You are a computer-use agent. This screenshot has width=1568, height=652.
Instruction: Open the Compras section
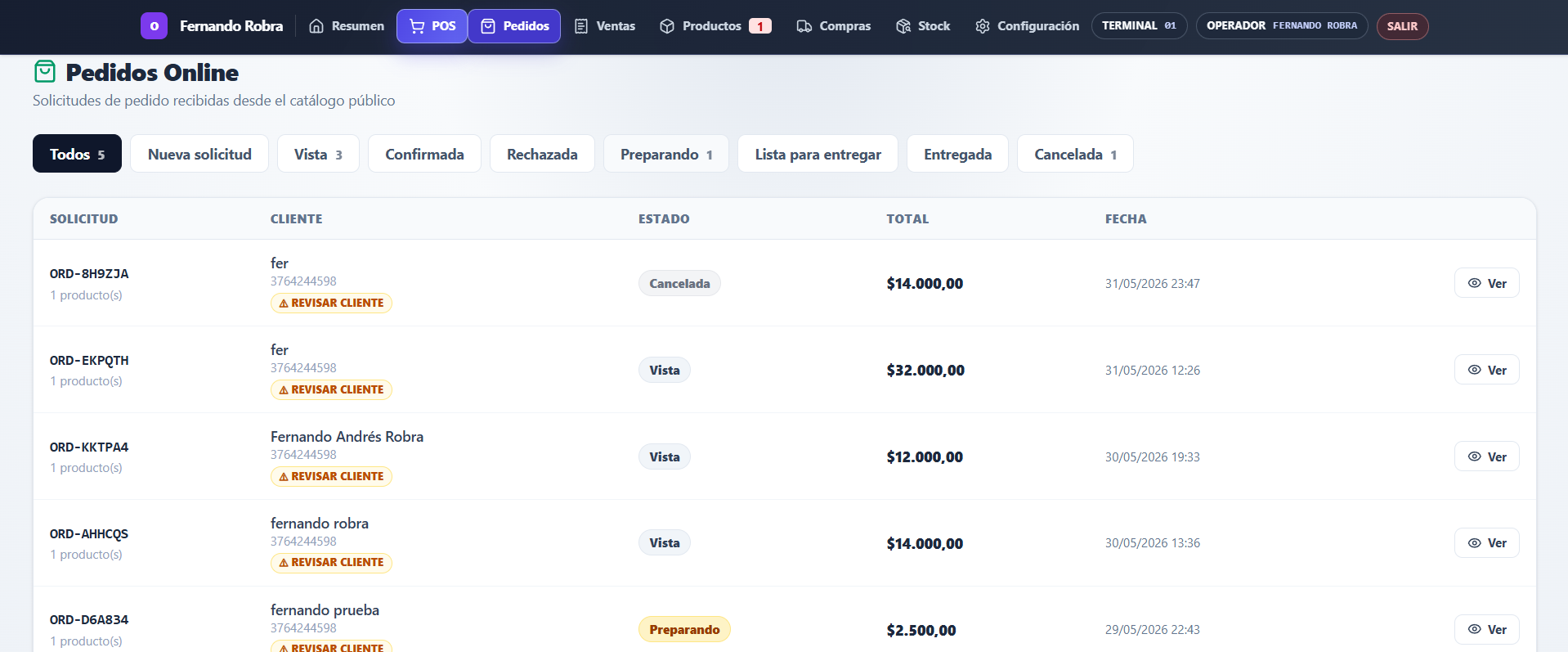tap(834, 26)
